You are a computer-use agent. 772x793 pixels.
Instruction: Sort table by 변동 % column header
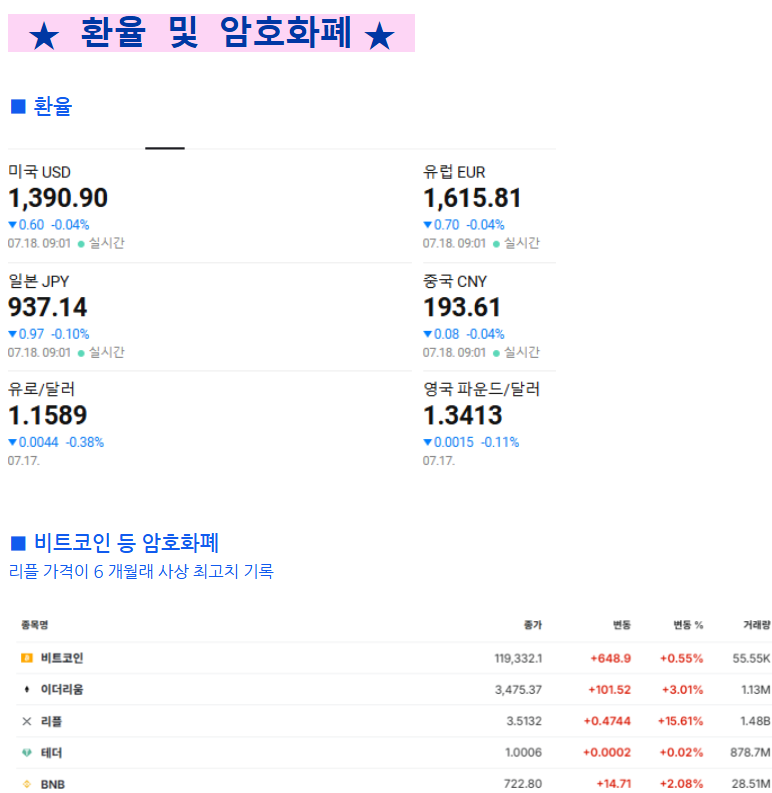[688, 625]
